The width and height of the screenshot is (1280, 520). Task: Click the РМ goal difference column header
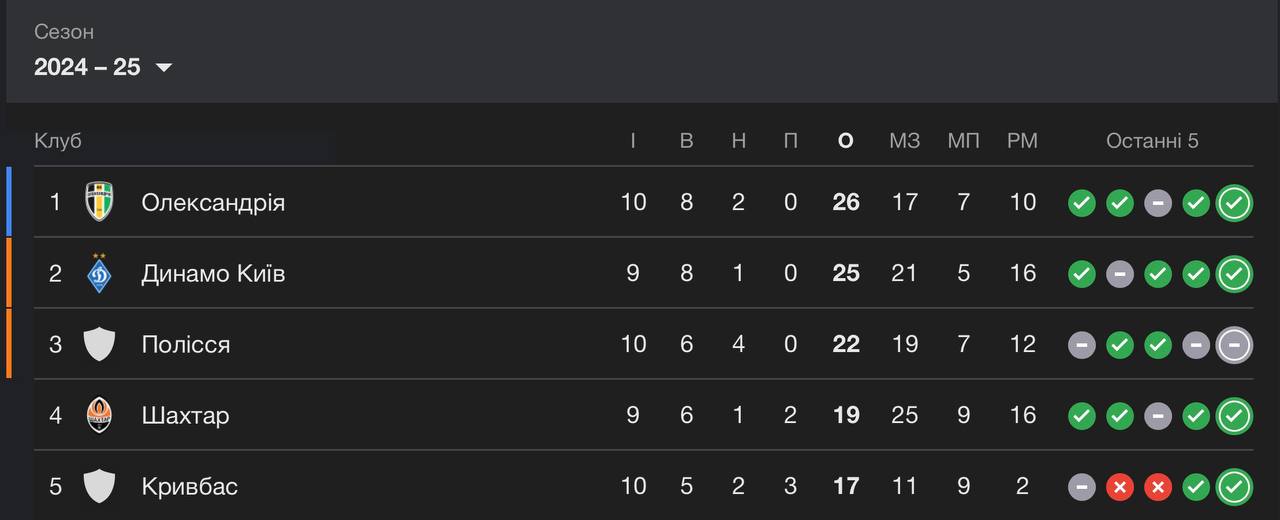coord(1022,141)
